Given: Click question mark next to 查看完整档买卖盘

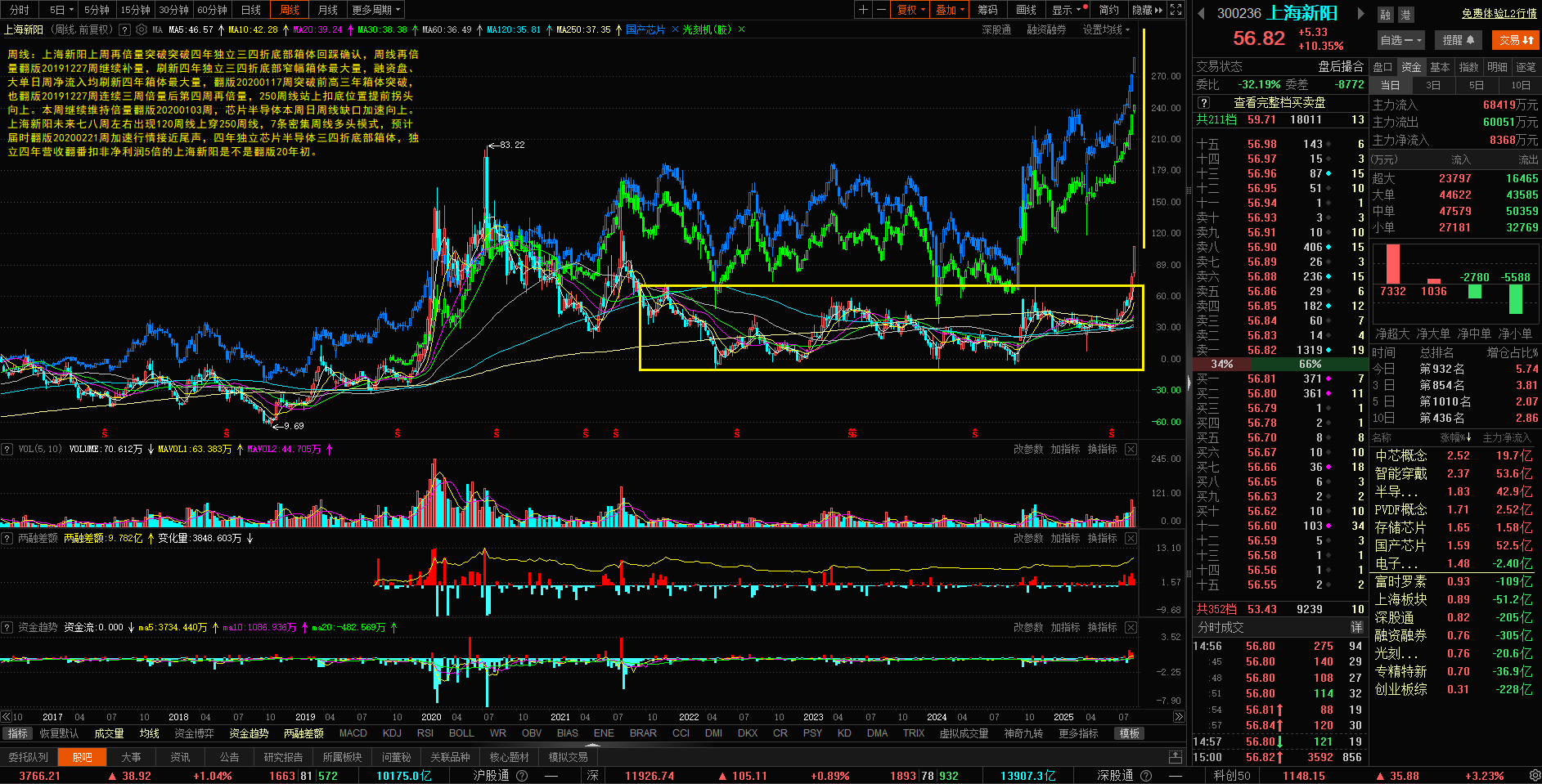Looking at the screenshot, I should pyautogui.click(x=1203, y=103).
